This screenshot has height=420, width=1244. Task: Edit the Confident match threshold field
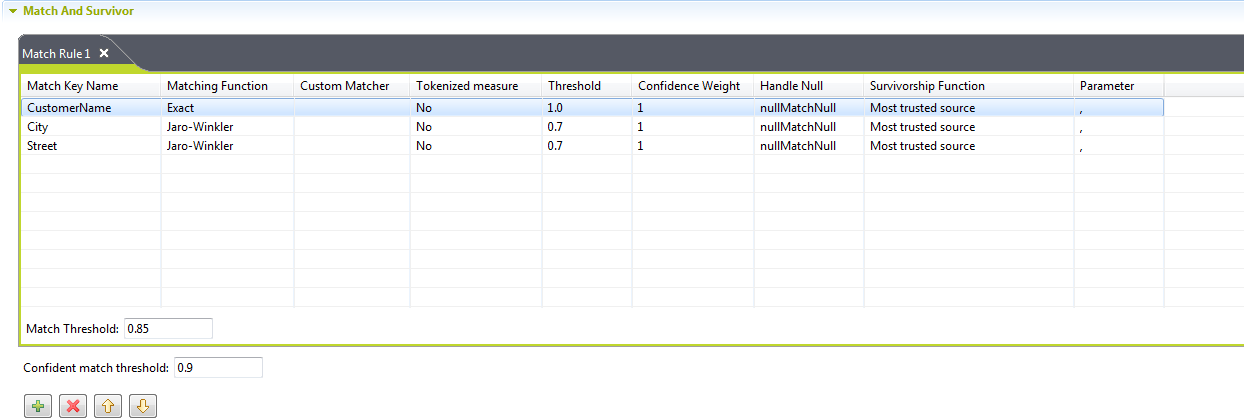[x=217, y=368]
